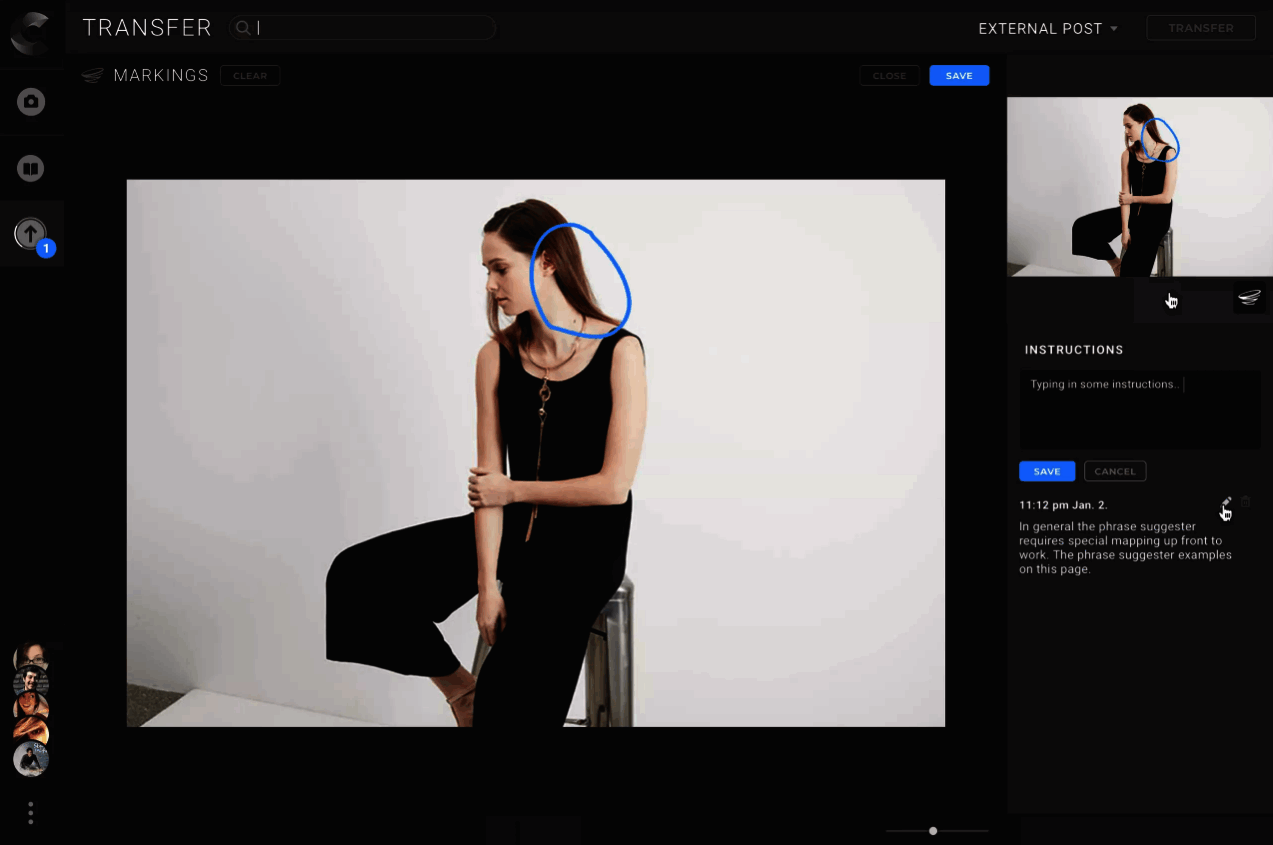Image resolution: width=1273 pixels, height=845 pixels.
Task: Save the typed instructions
Action: (1047, 471)
